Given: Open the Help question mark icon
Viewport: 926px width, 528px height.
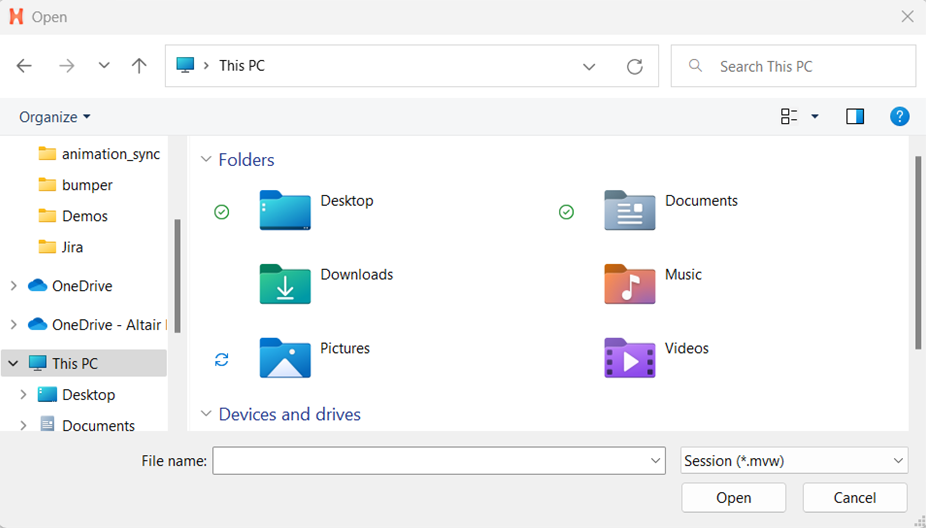Looking at the screenshot, I should coord(899,117).
